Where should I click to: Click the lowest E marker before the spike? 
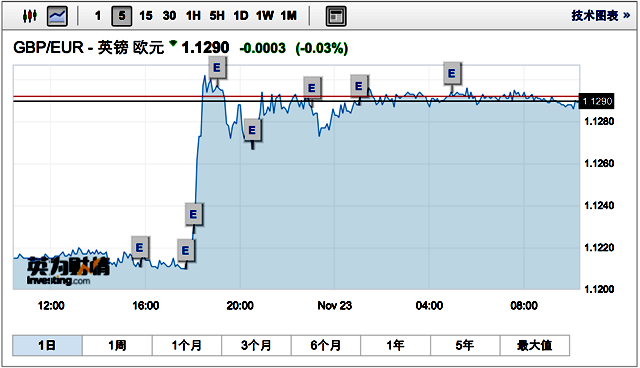pyautogui.click(x=185, y=250)
